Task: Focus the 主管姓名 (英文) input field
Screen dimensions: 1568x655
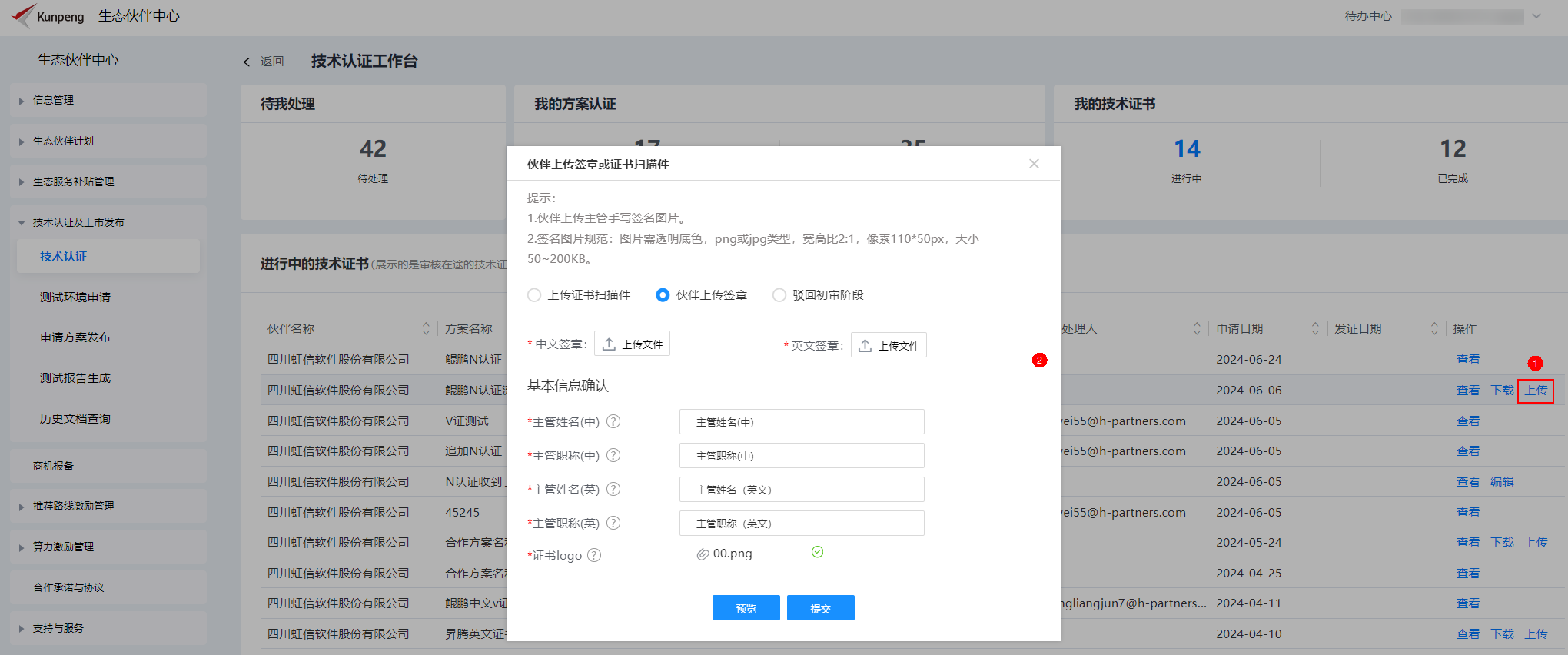Action: pyautogui.click(x=802, y=490)
